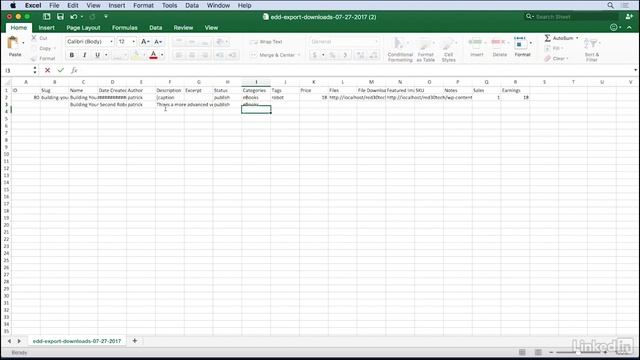Click the Undo arrow icon

(x=73, y=17)
